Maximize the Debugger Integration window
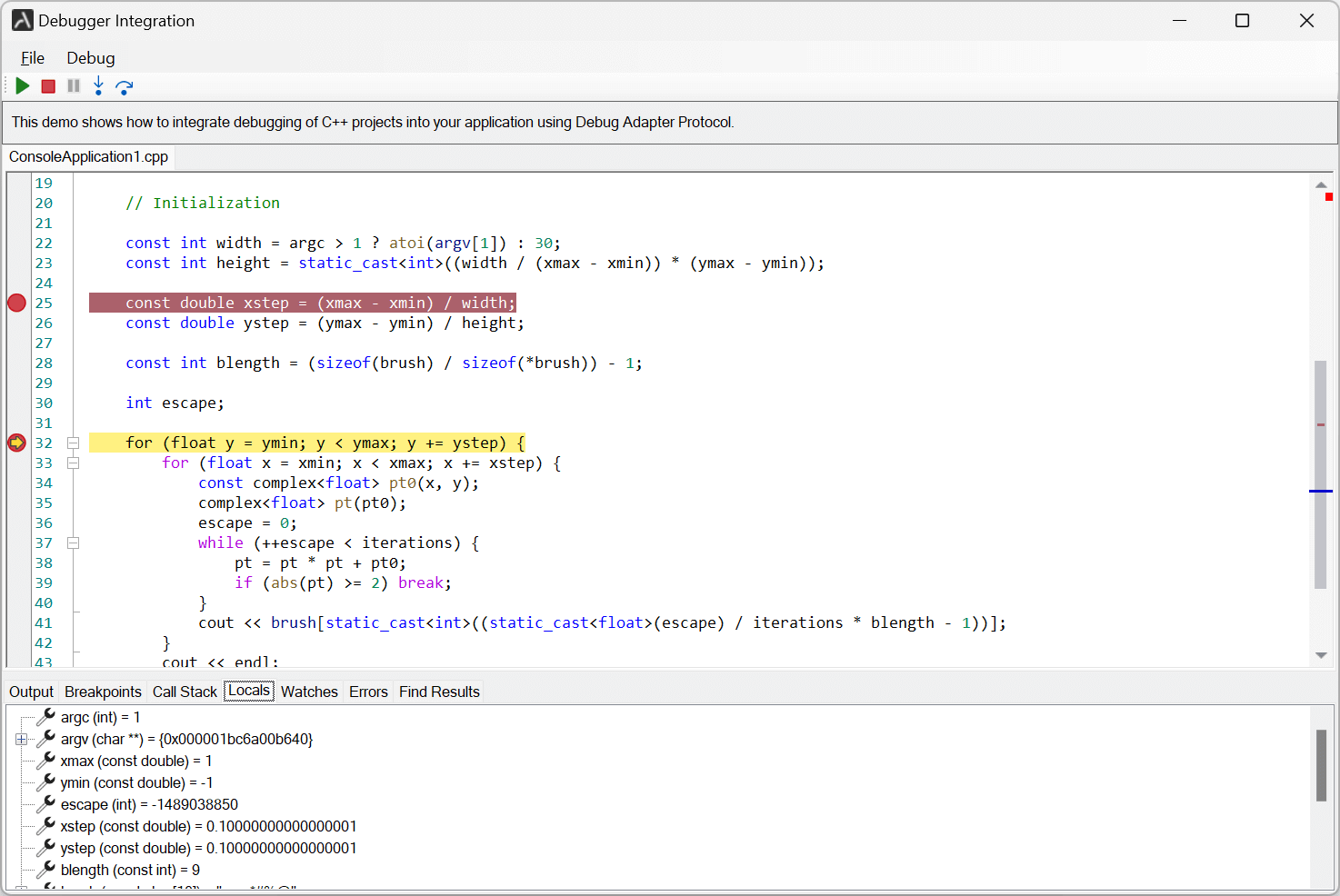 [1242, 21]
